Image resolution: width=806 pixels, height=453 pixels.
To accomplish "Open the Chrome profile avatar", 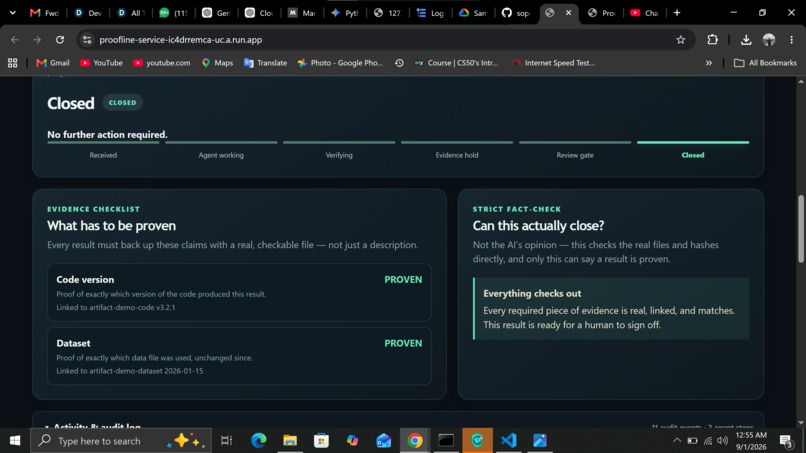I will tap(769, 40).
